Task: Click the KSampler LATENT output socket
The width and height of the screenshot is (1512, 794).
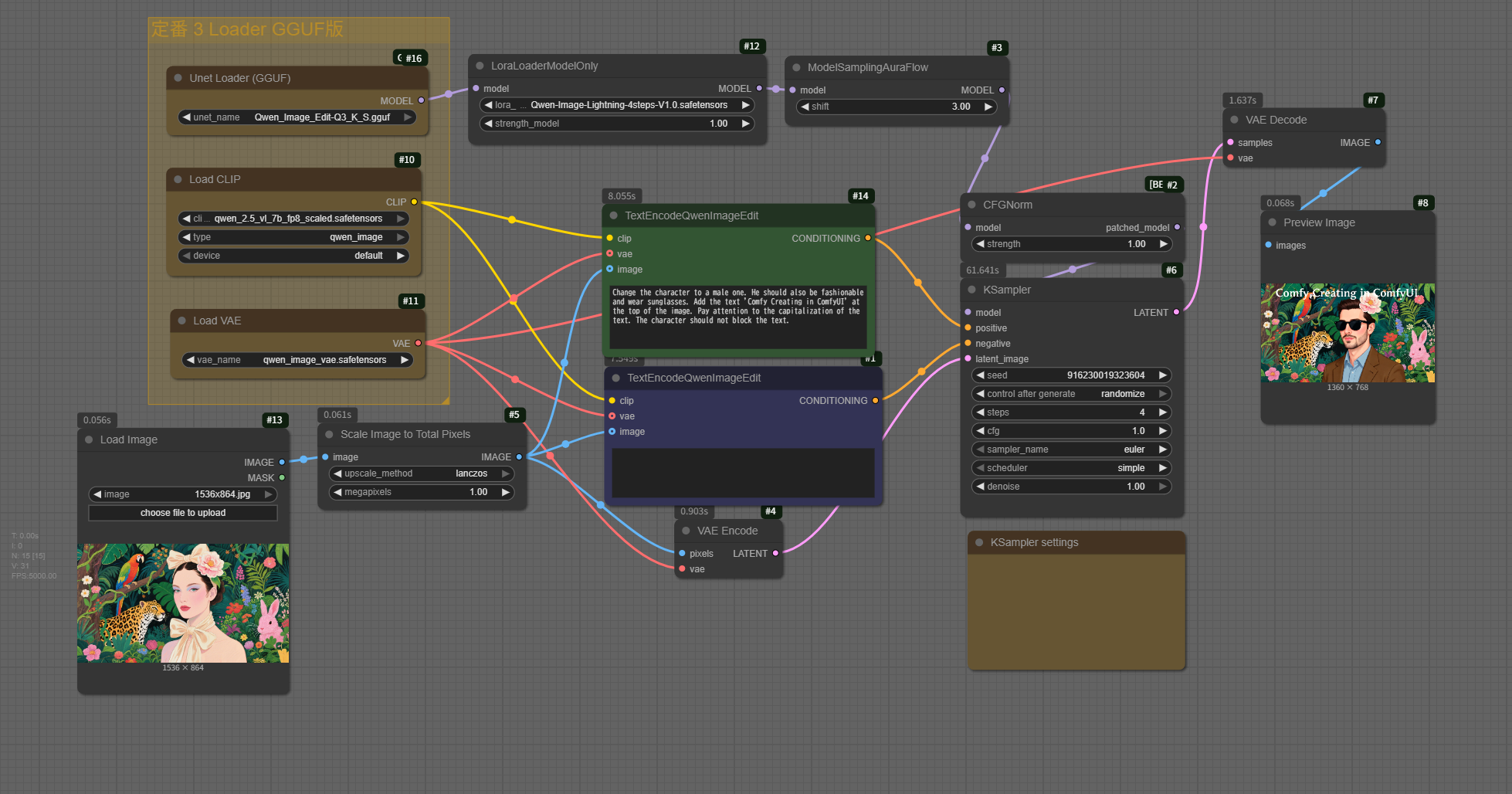Action: coord(1176,312)
